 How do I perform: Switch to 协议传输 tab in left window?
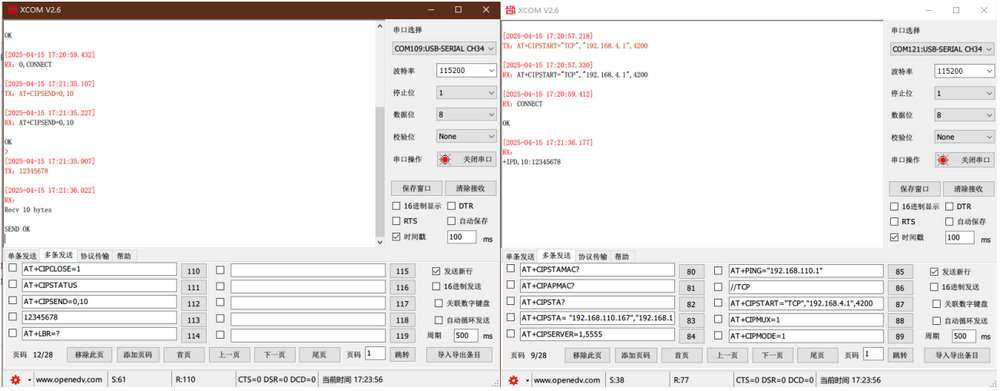click(x=94, y=256)
